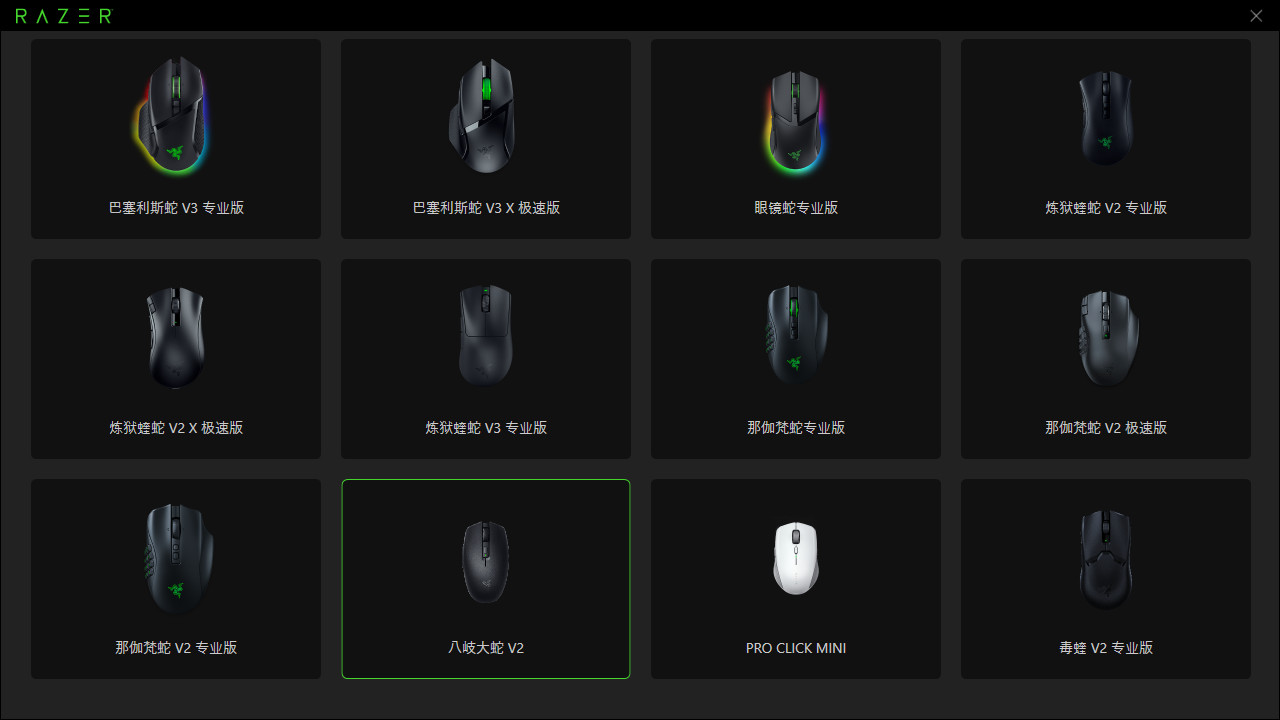Image resolution: width=1280 pixels, height=720 pixels.
Task: Click the 炼狱蝰蛇 V3 专业版 text label
Action: tap(486, 428)
